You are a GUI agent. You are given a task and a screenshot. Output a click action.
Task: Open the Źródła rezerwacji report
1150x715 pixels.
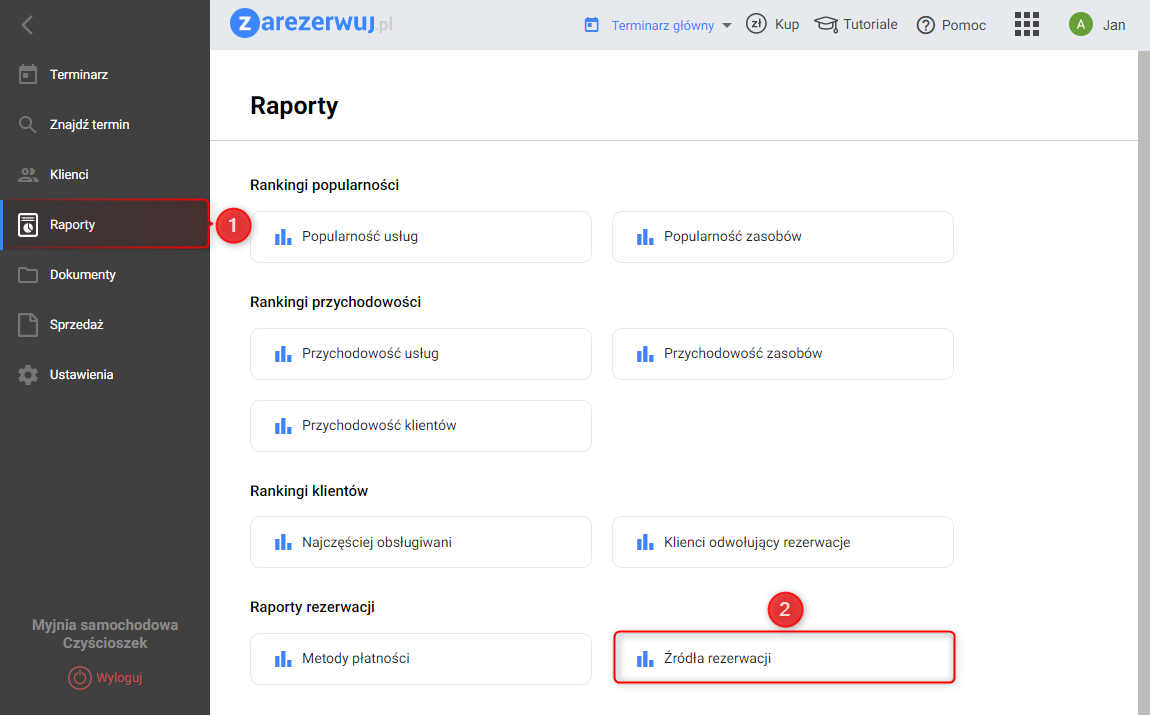(783, 659)
